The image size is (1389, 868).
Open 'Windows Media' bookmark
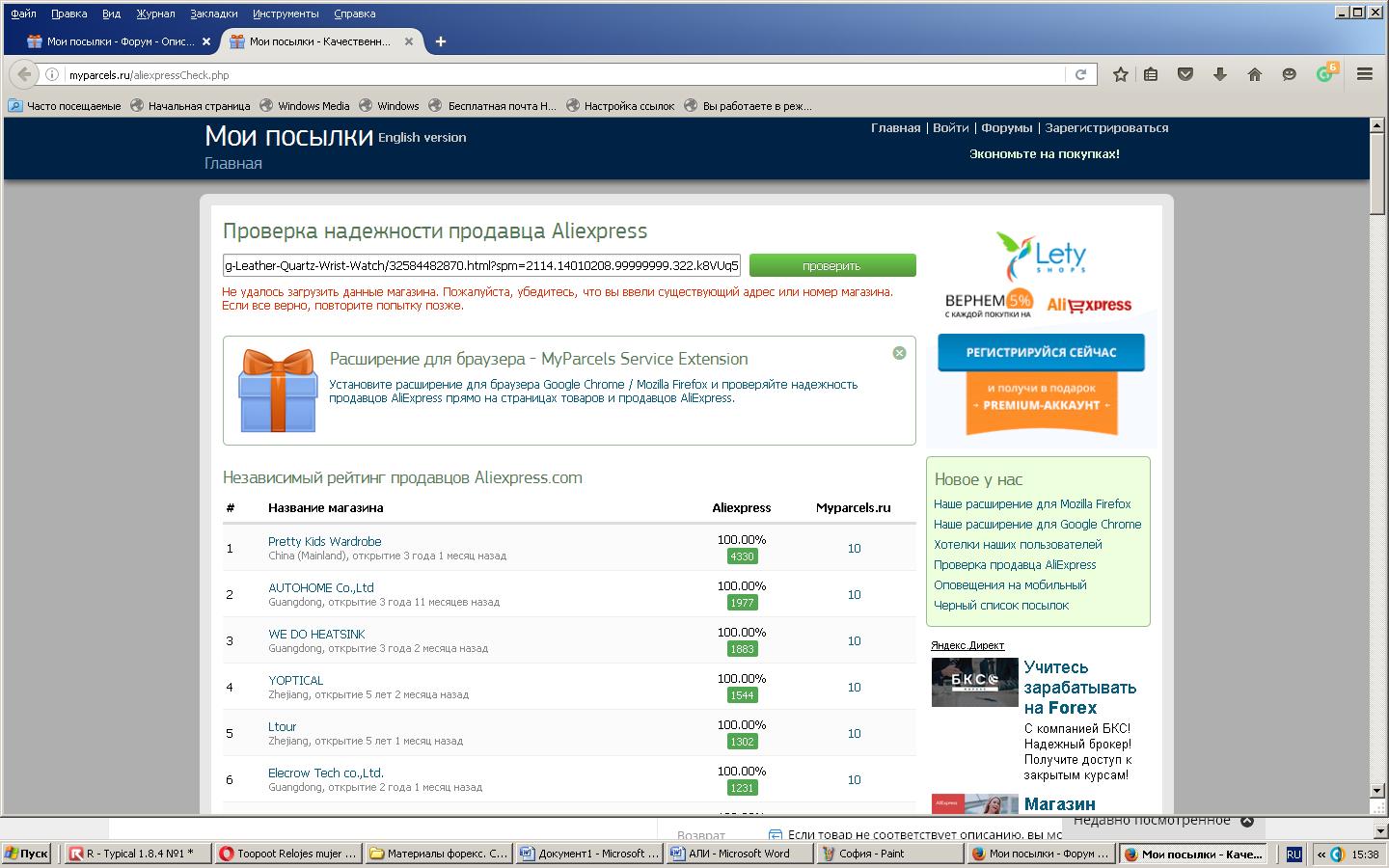[304, 106]
